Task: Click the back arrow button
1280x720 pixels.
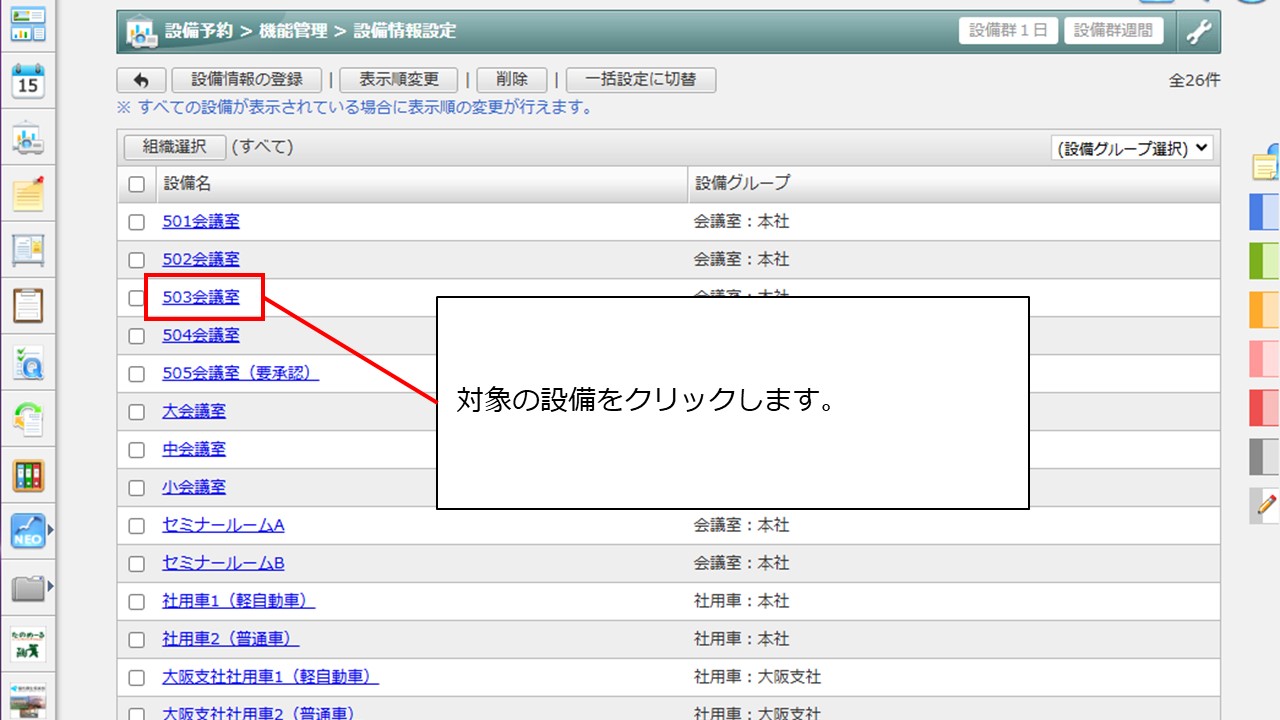Action: coord(141,80)
